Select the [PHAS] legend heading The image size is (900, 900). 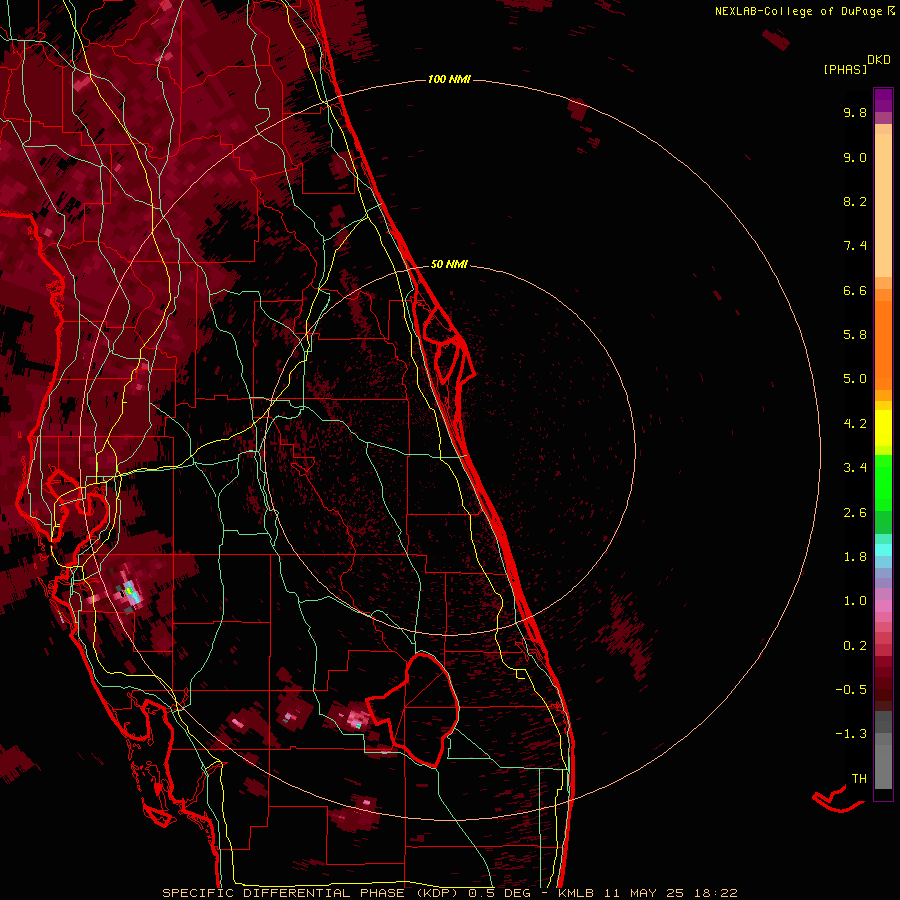(845, 69)
